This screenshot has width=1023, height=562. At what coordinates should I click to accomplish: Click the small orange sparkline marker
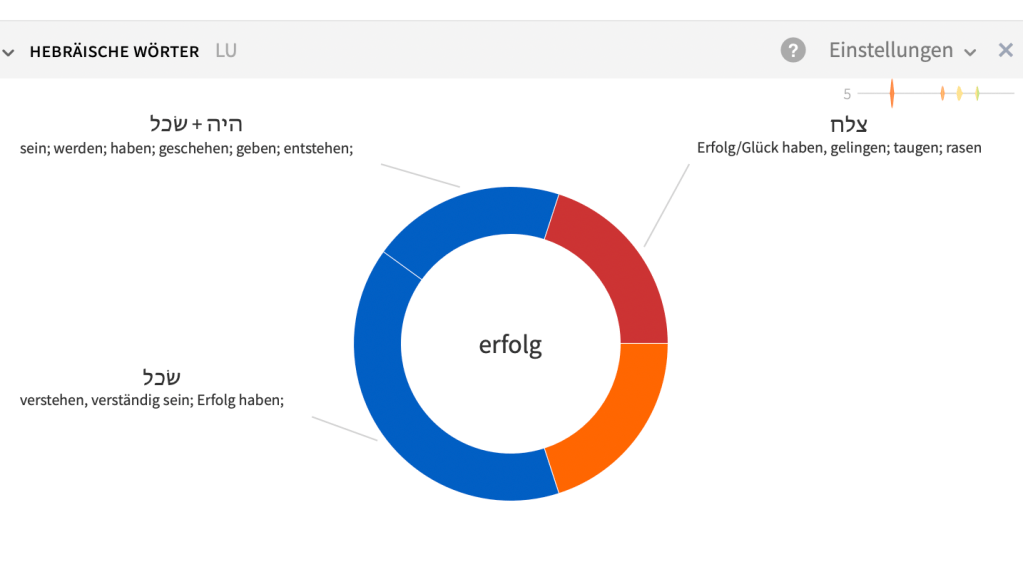tap(942, 93)
